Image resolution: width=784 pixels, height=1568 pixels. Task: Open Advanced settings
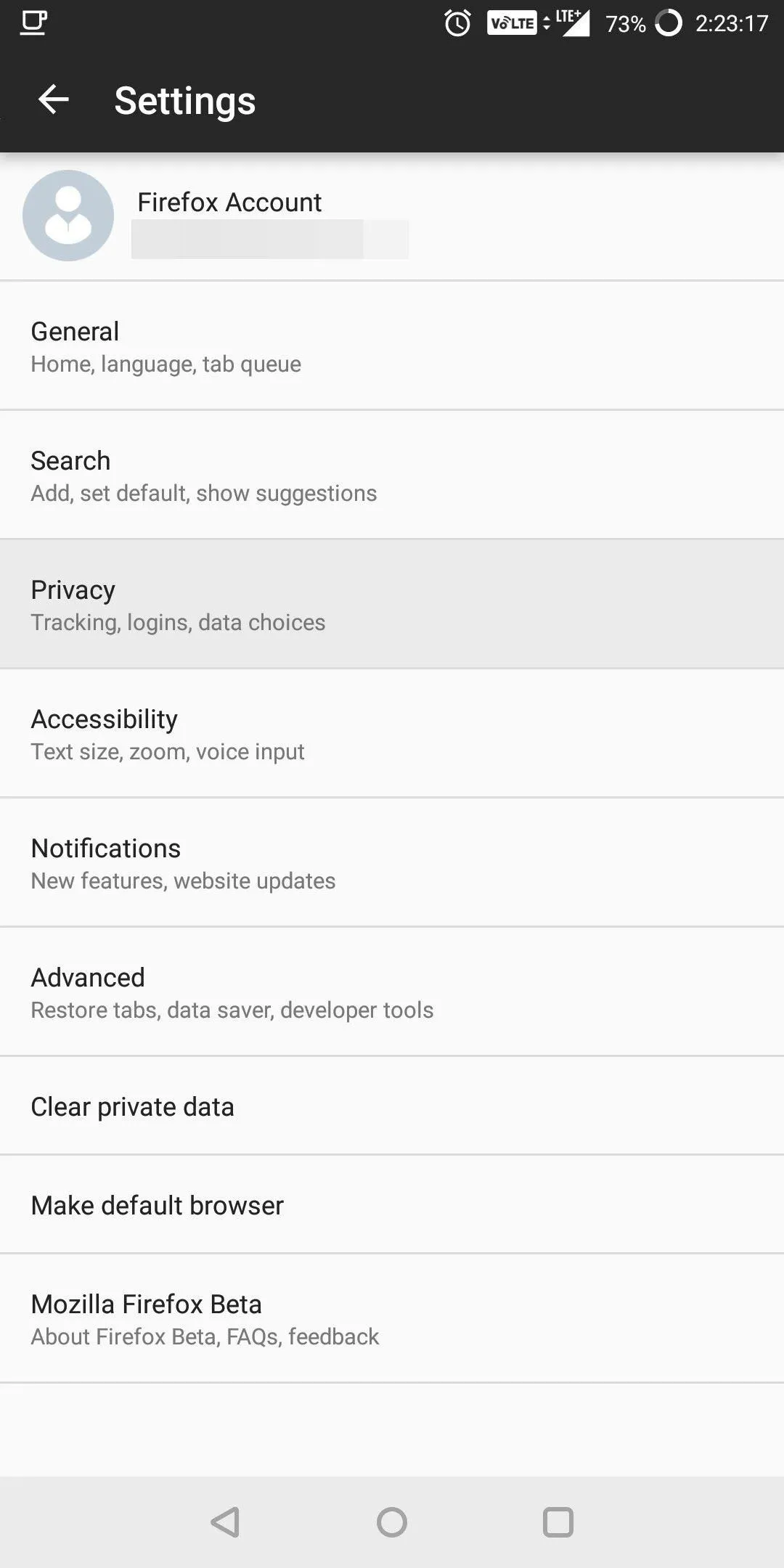(x=392, y=992)
